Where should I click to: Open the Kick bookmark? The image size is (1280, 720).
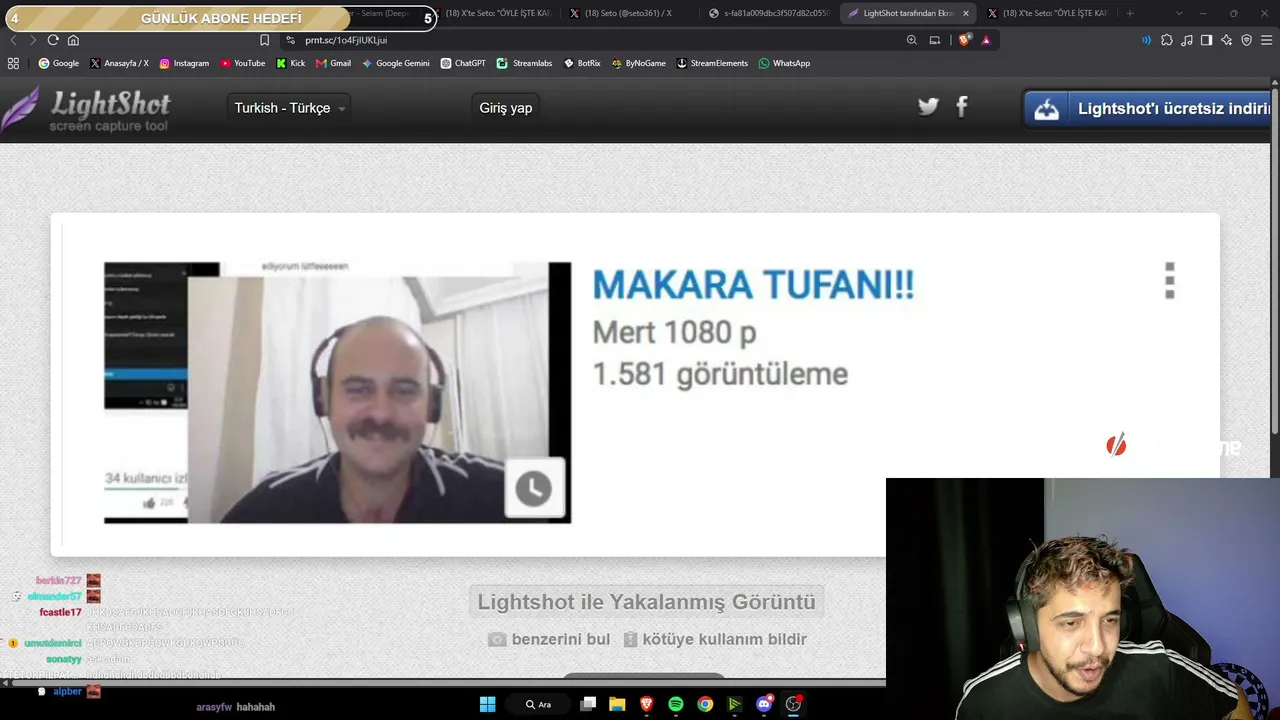(x=291, y=63)
